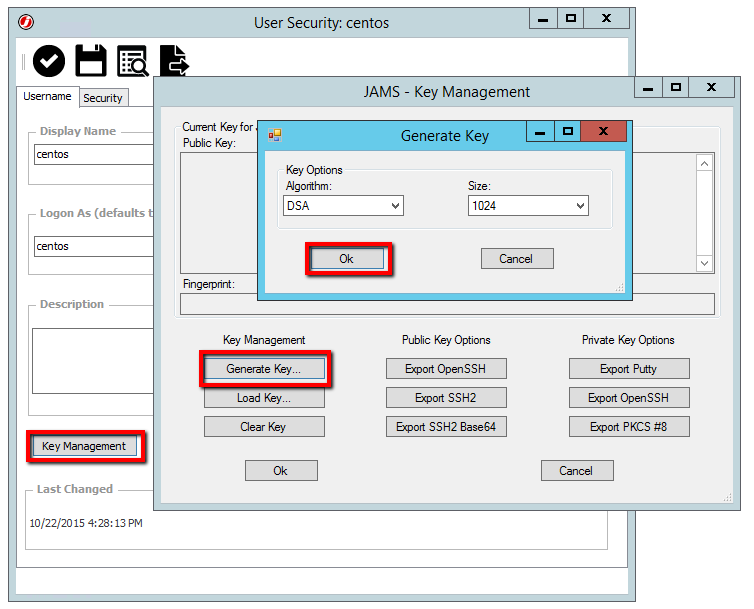754x609 pixels.
Task: Click the export document arrow icon
Action: pos(174,61)
